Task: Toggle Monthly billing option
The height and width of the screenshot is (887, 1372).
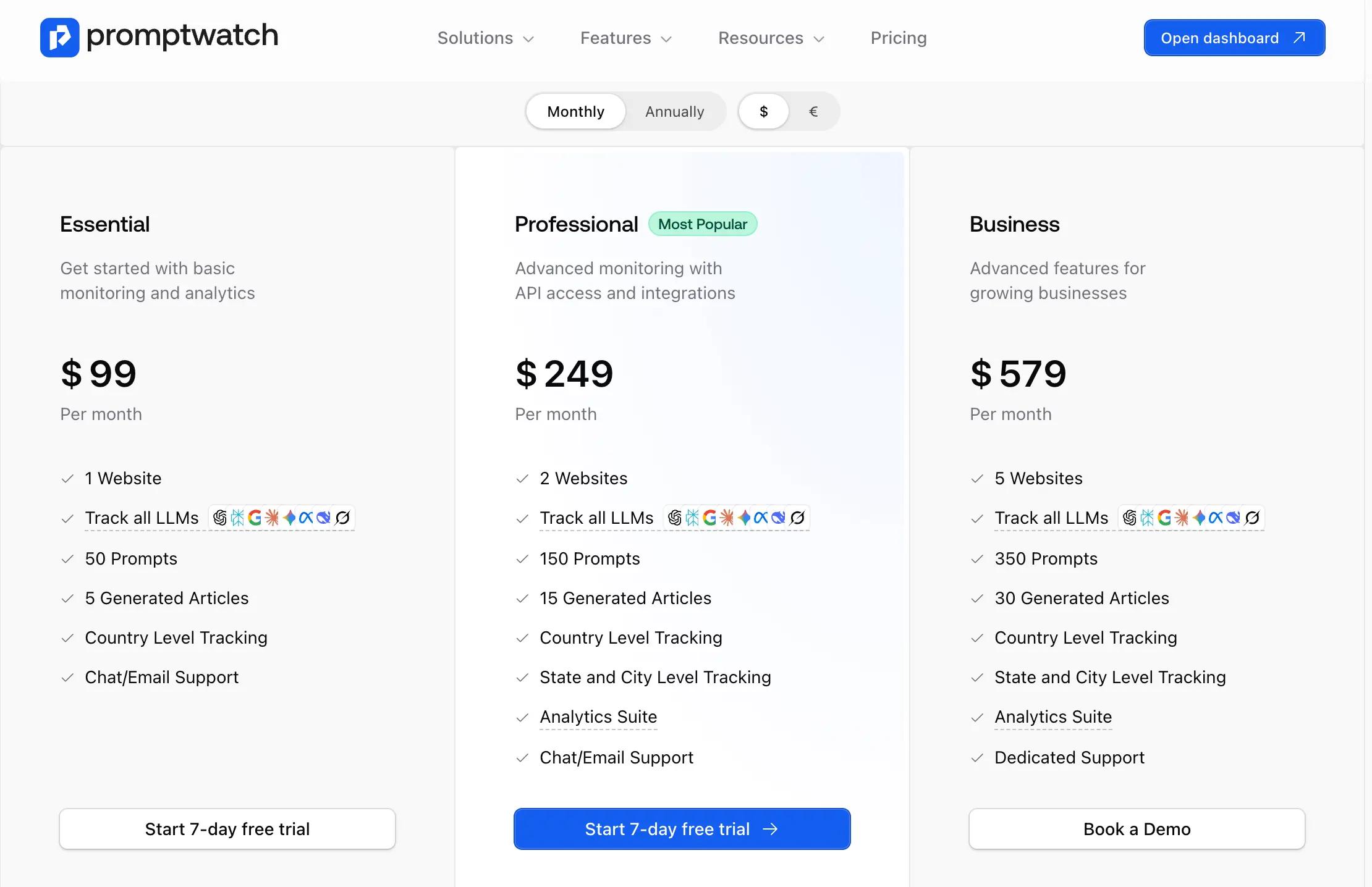Action: pos(575,112)
